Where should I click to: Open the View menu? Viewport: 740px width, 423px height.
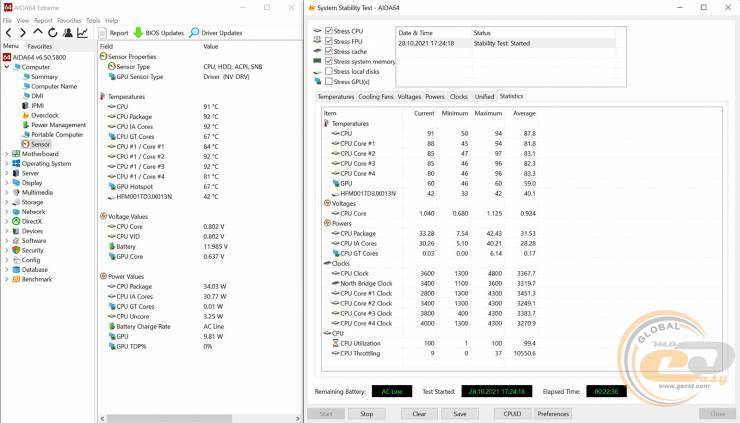tap(23, 21)
